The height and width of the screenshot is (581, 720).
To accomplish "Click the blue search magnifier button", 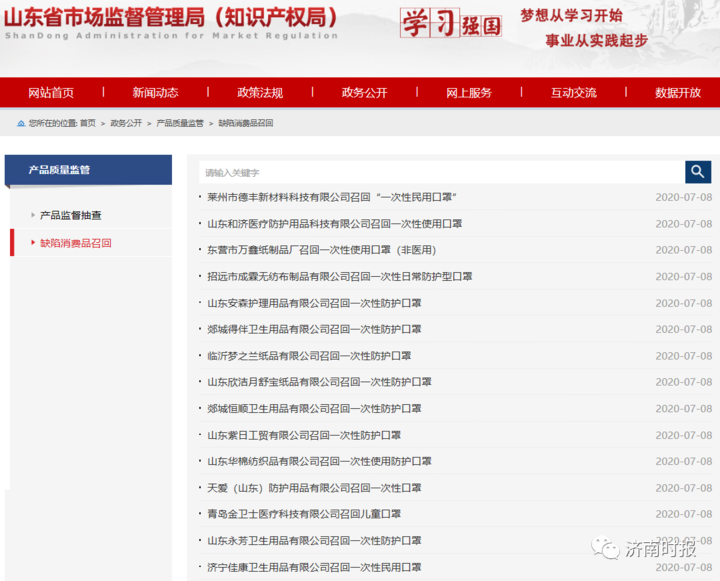I will click(x=698, y=172).
